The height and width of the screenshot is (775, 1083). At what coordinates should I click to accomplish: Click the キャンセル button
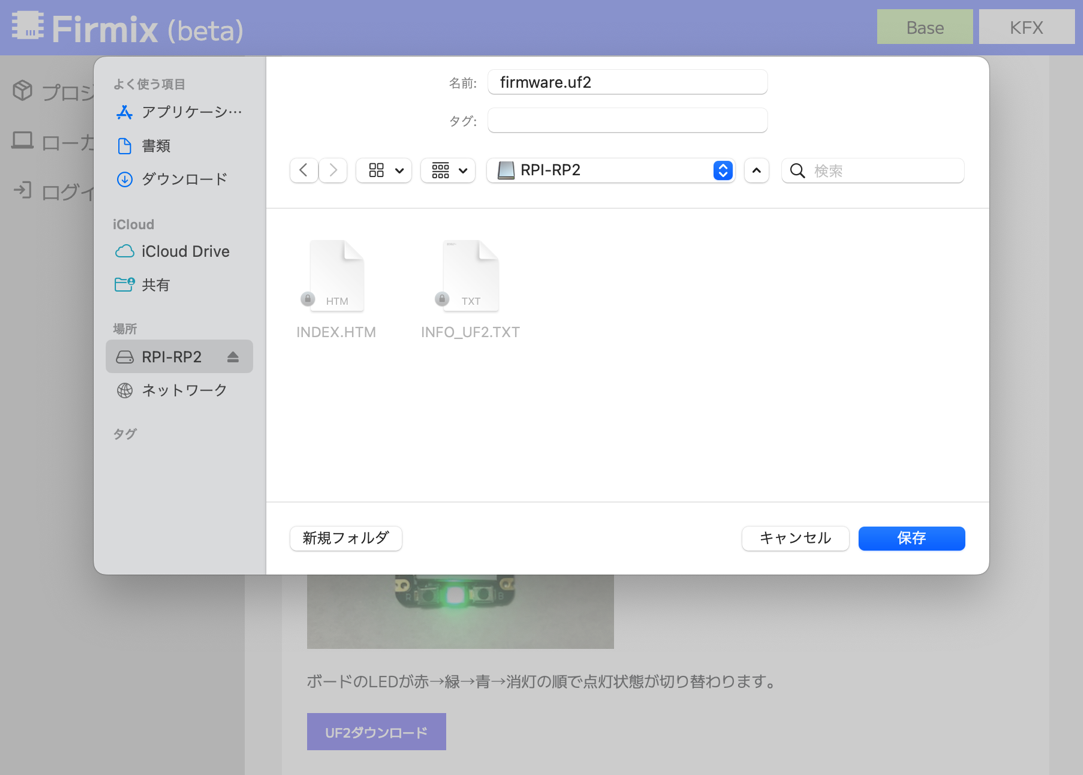tap(795, 538)
